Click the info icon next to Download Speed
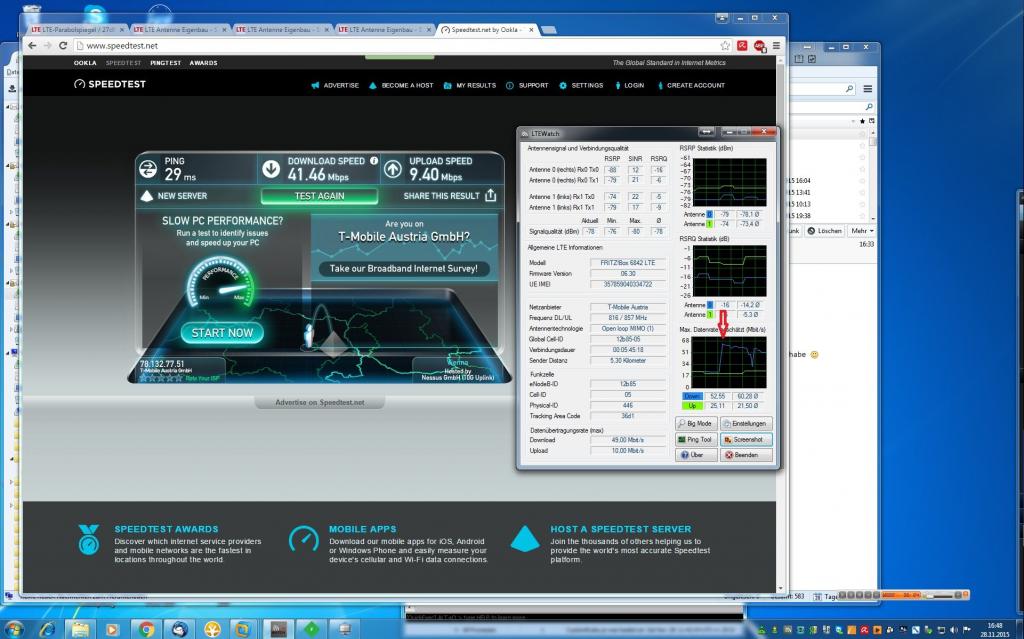Viewport: 1024px width, 639px height. coord(374,161)
